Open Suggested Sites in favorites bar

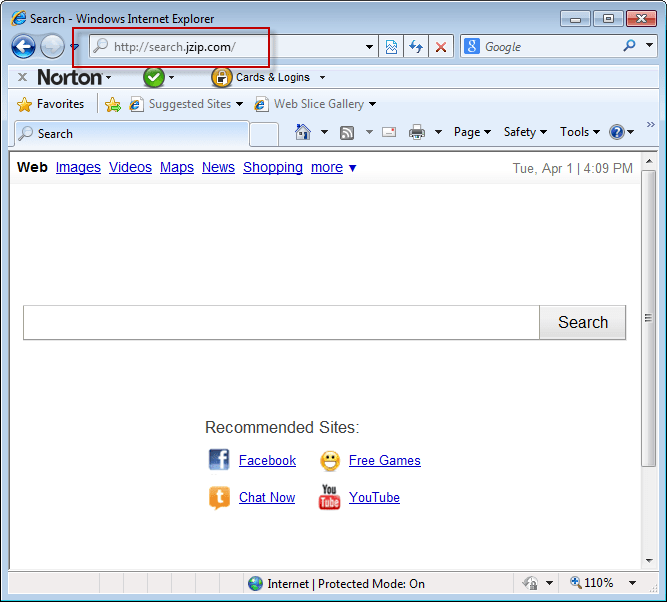(x=186, y=104)
